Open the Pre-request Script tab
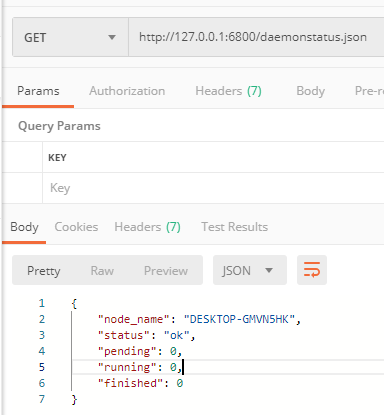The height and width of the screenshot is (415, 384). (369, 91)
